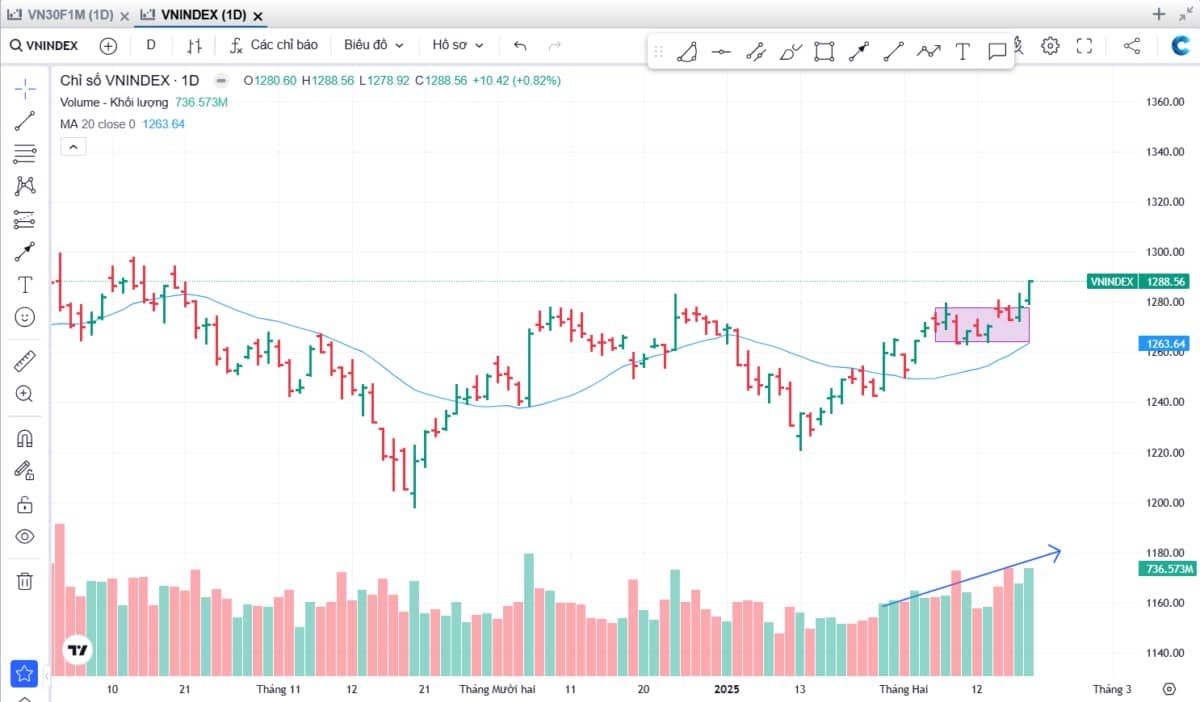Pick the rectangle shape in floating toolbar

point(824,51)
